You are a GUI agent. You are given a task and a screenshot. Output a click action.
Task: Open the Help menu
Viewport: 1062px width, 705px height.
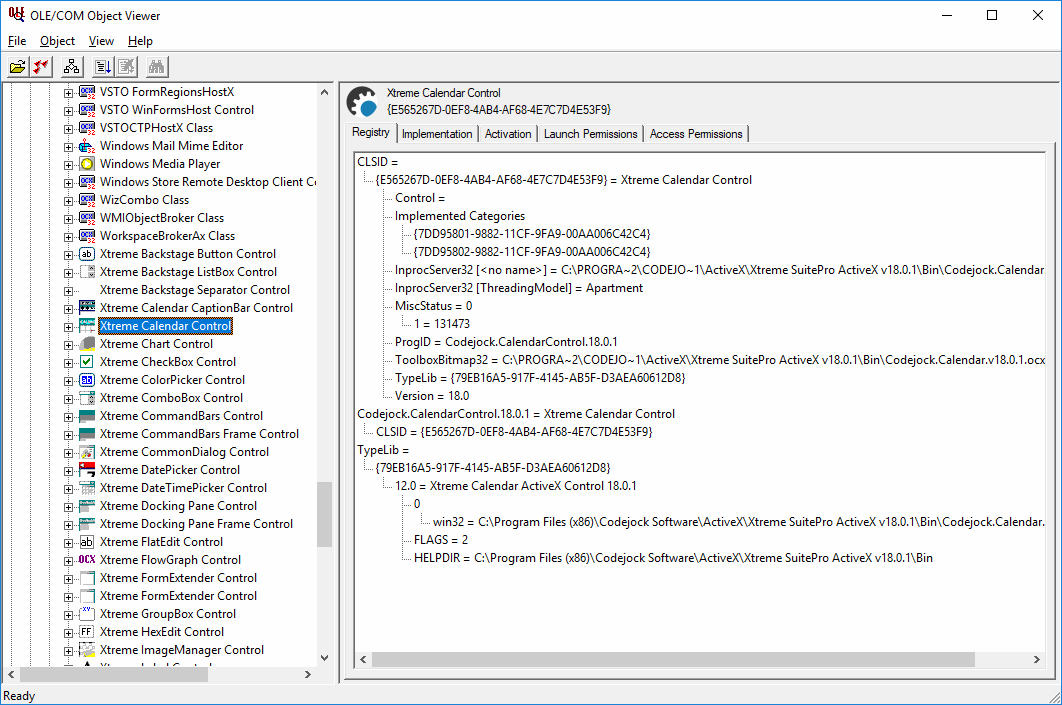click(140, 41)
